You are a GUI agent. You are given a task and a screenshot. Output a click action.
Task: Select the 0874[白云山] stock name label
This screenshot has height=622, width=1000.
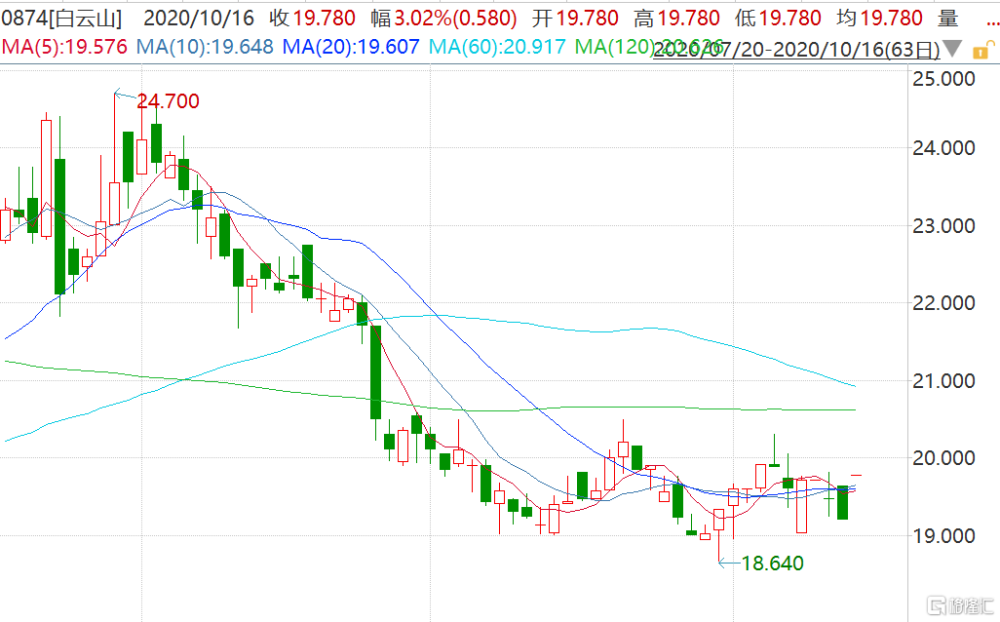[61, 18]
